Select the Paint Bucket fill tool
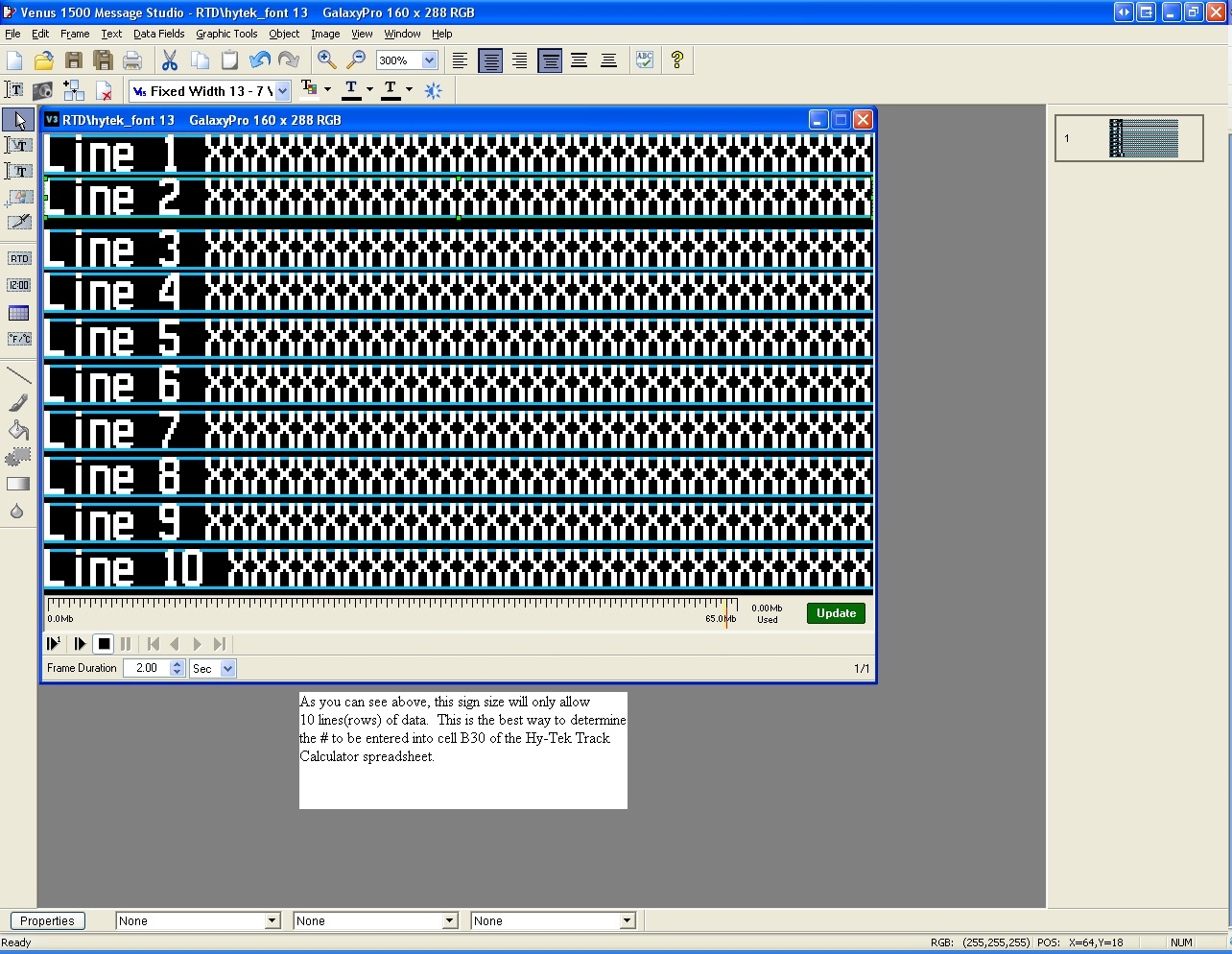The image size is (1232, 954). (18, 430)
